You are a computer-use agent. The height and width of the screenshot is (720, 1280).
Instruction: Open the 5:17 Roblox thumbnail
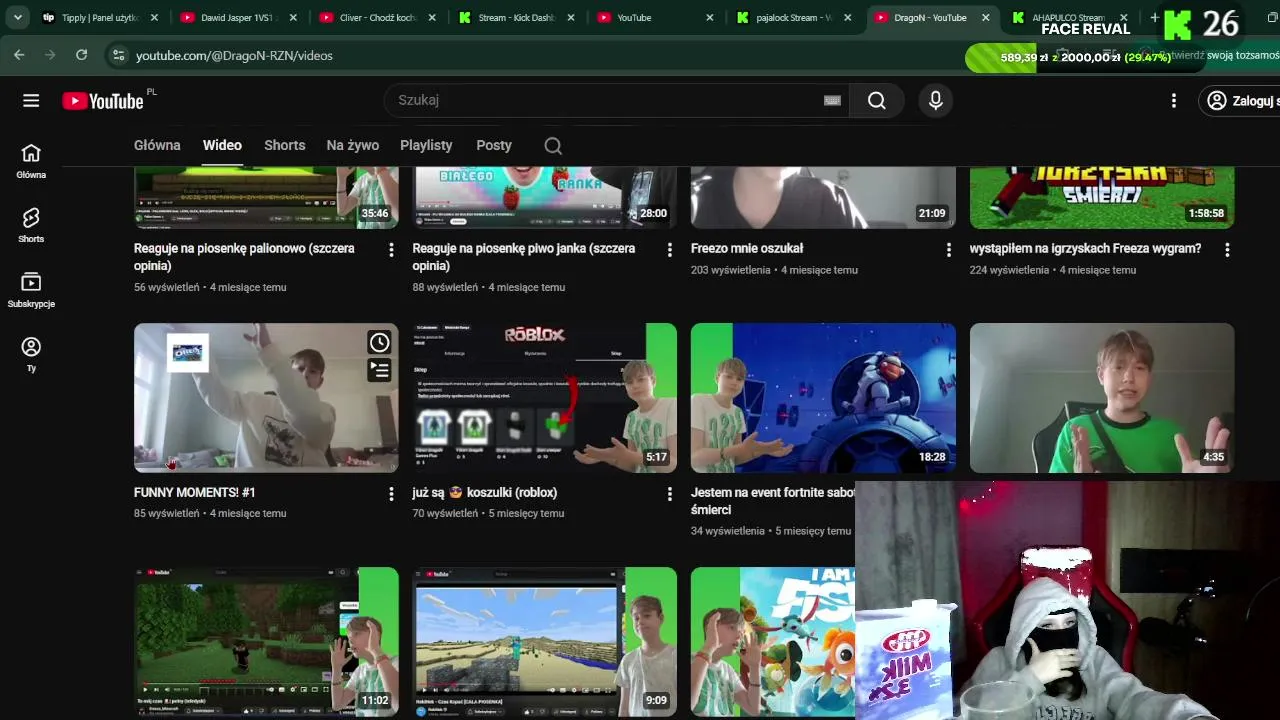tap(545, 397)
